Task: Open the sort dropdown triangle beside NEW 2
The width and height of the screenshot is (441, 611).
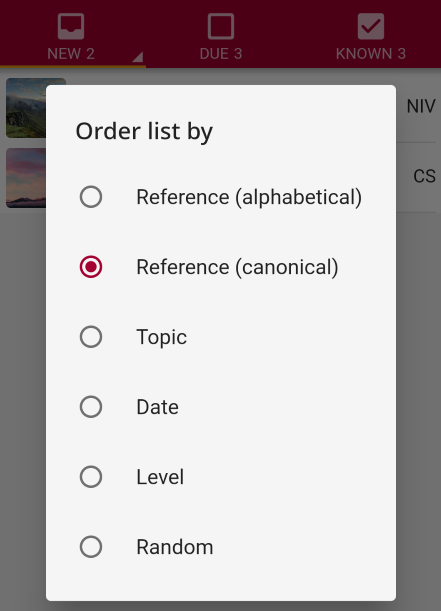Action: [x=138, y=57]
